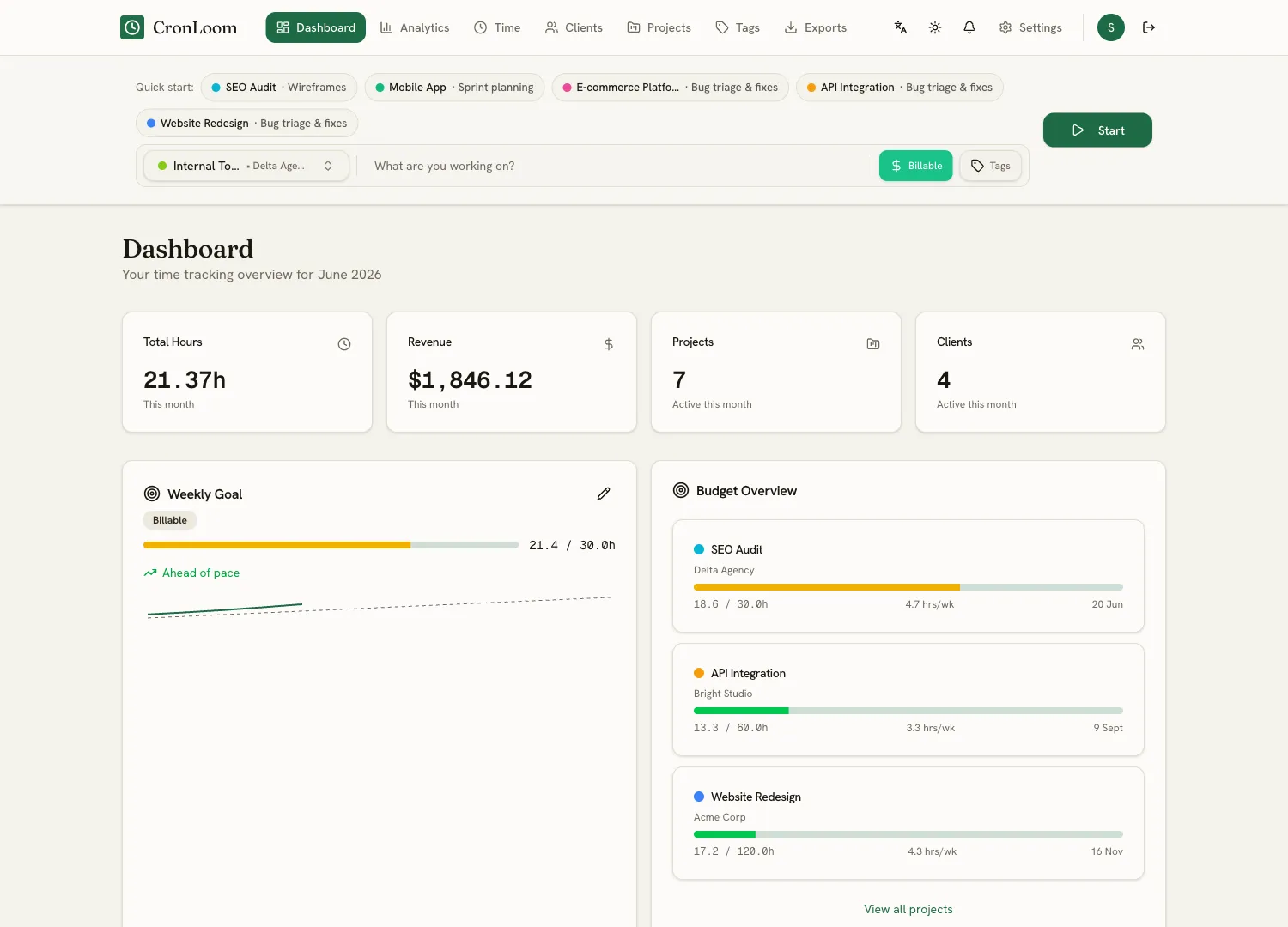Open the Website Redesign budget card title
This screenshot has width=1288, height=927.
coord(756,797)
